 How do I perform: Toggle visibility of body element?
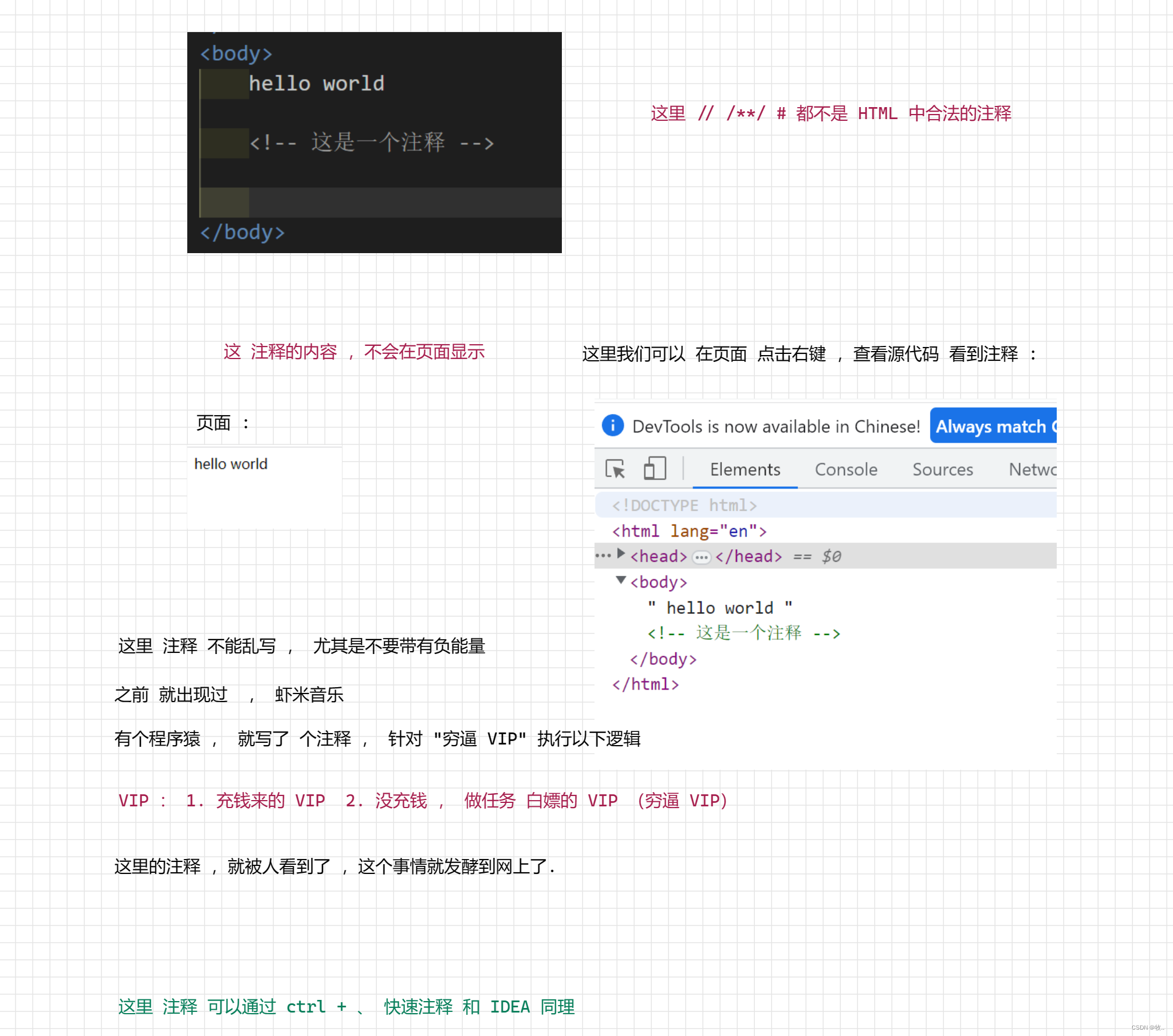tap(619, 581)
